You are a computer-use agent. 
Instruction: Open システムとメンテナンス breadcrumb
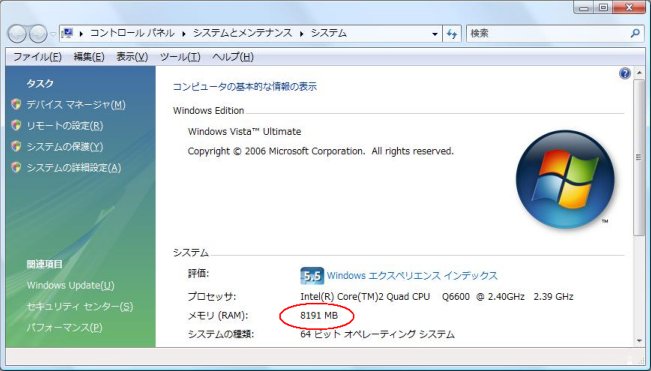pos(242,33)
